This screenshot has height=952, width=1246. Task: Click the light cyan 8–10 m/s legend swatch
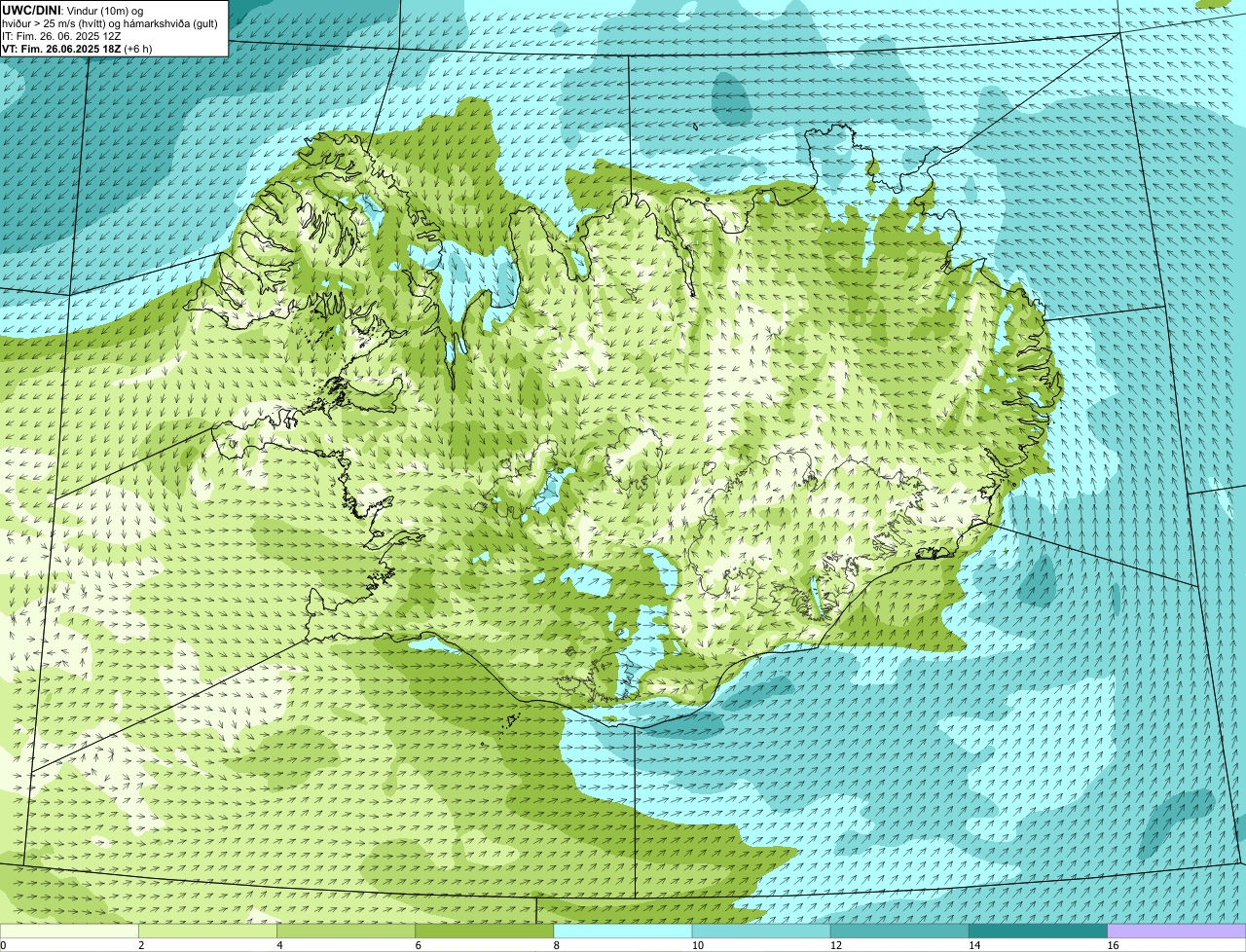[623, 931]
